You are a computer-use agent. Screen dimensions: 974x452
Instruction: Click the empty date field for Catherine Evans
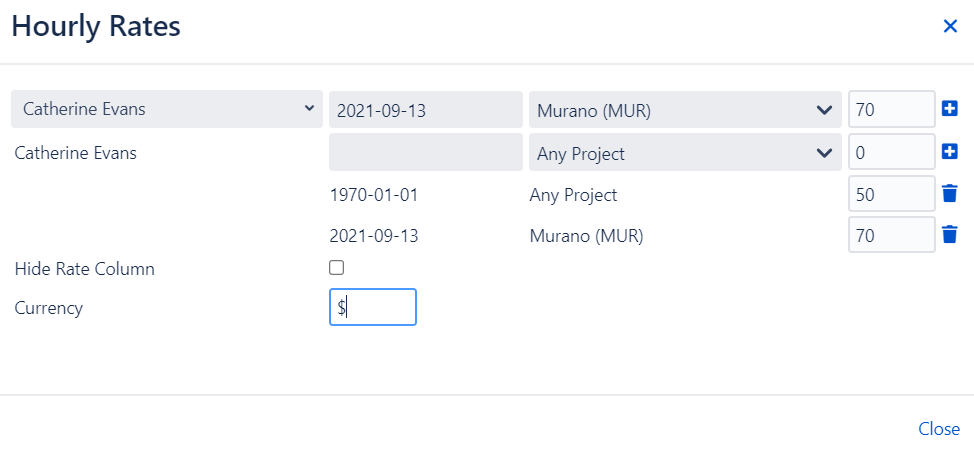click(425, 153)
